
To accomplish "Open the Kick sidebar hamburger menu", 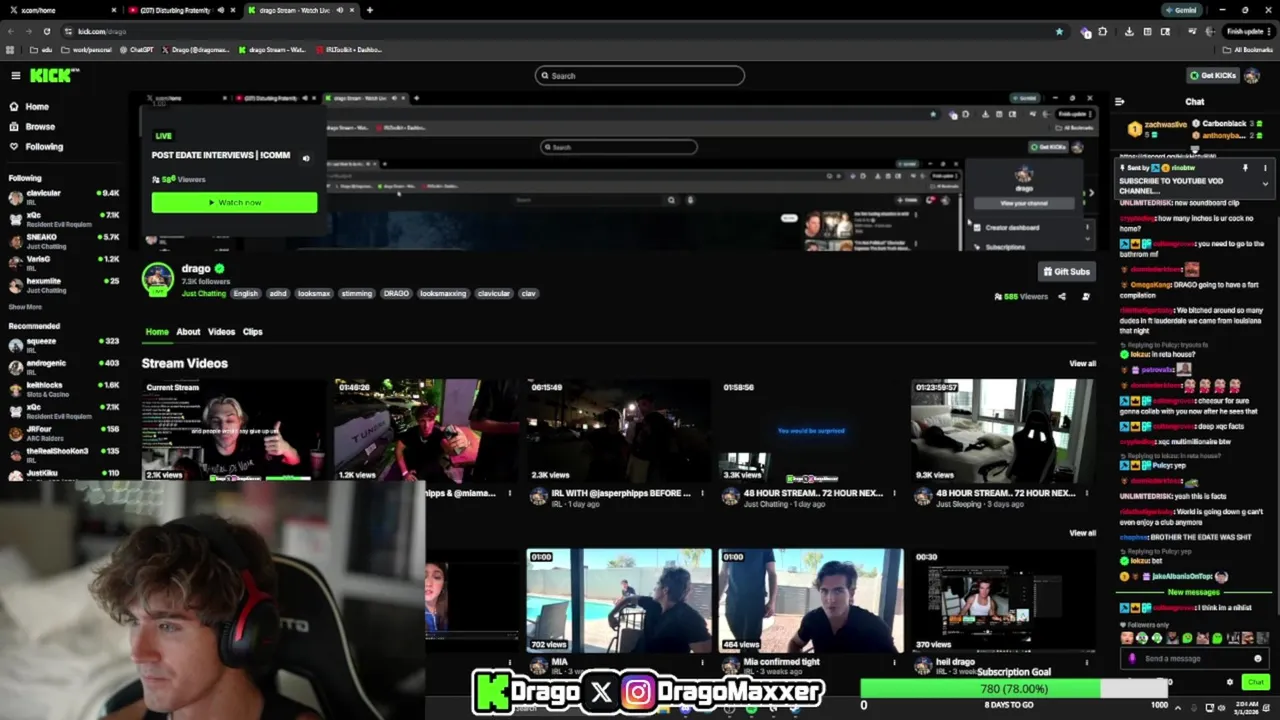I will (x=15, y=76).
